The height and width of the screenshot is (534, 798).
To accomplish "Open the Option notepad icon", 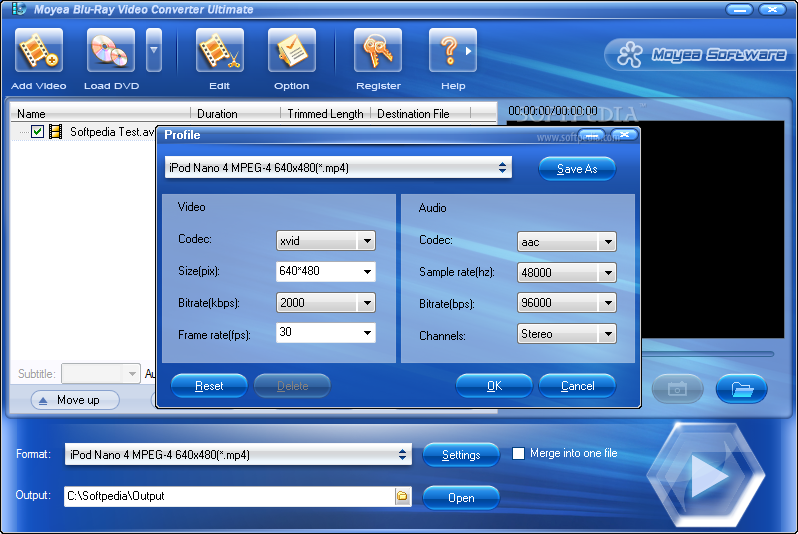I will tap(292, 50).
